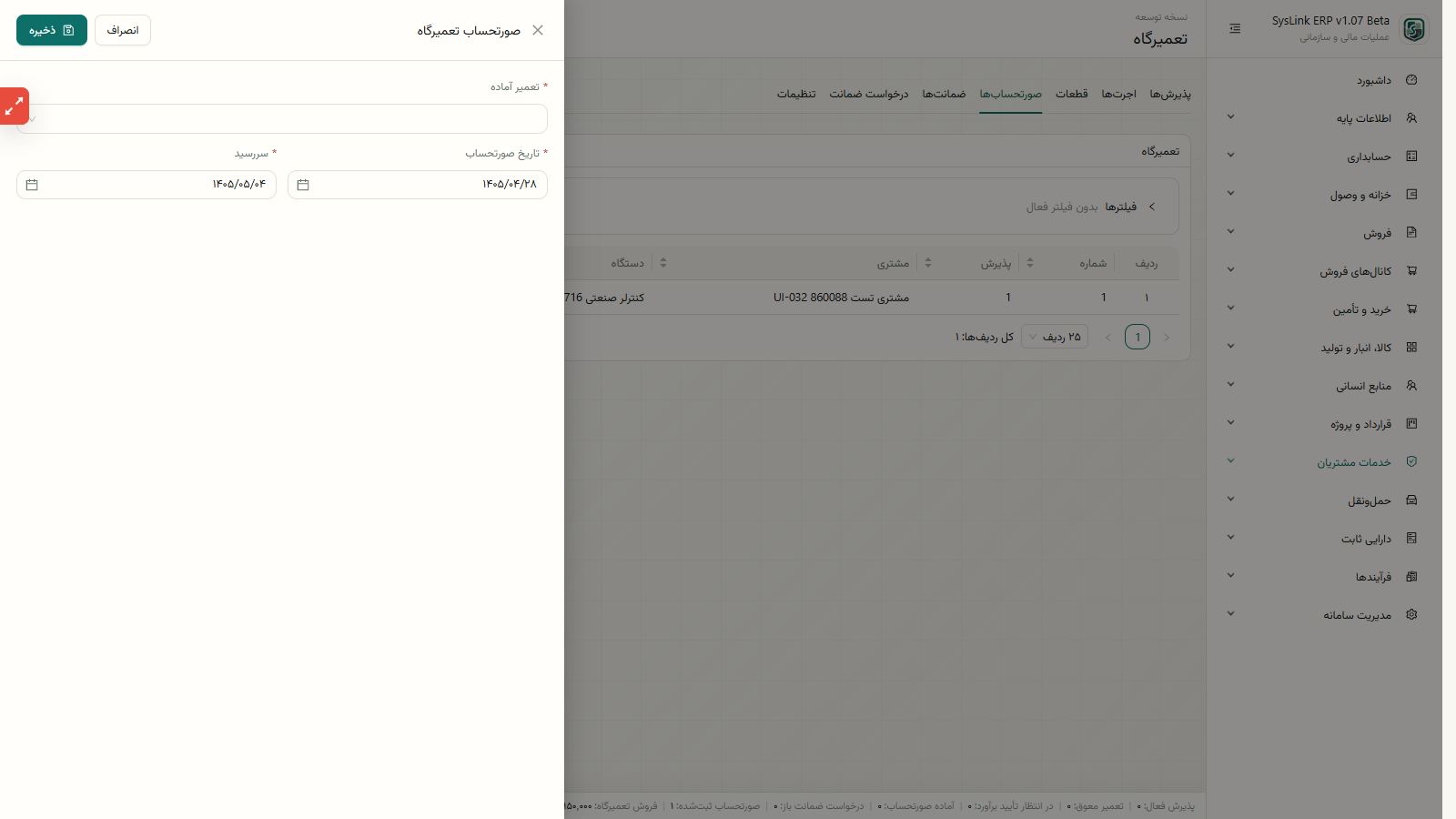The height and width of the screenshot is (819, 1456).
Task: Switch to the پذیرش‌ها tab
Action: coord(1170,95)
